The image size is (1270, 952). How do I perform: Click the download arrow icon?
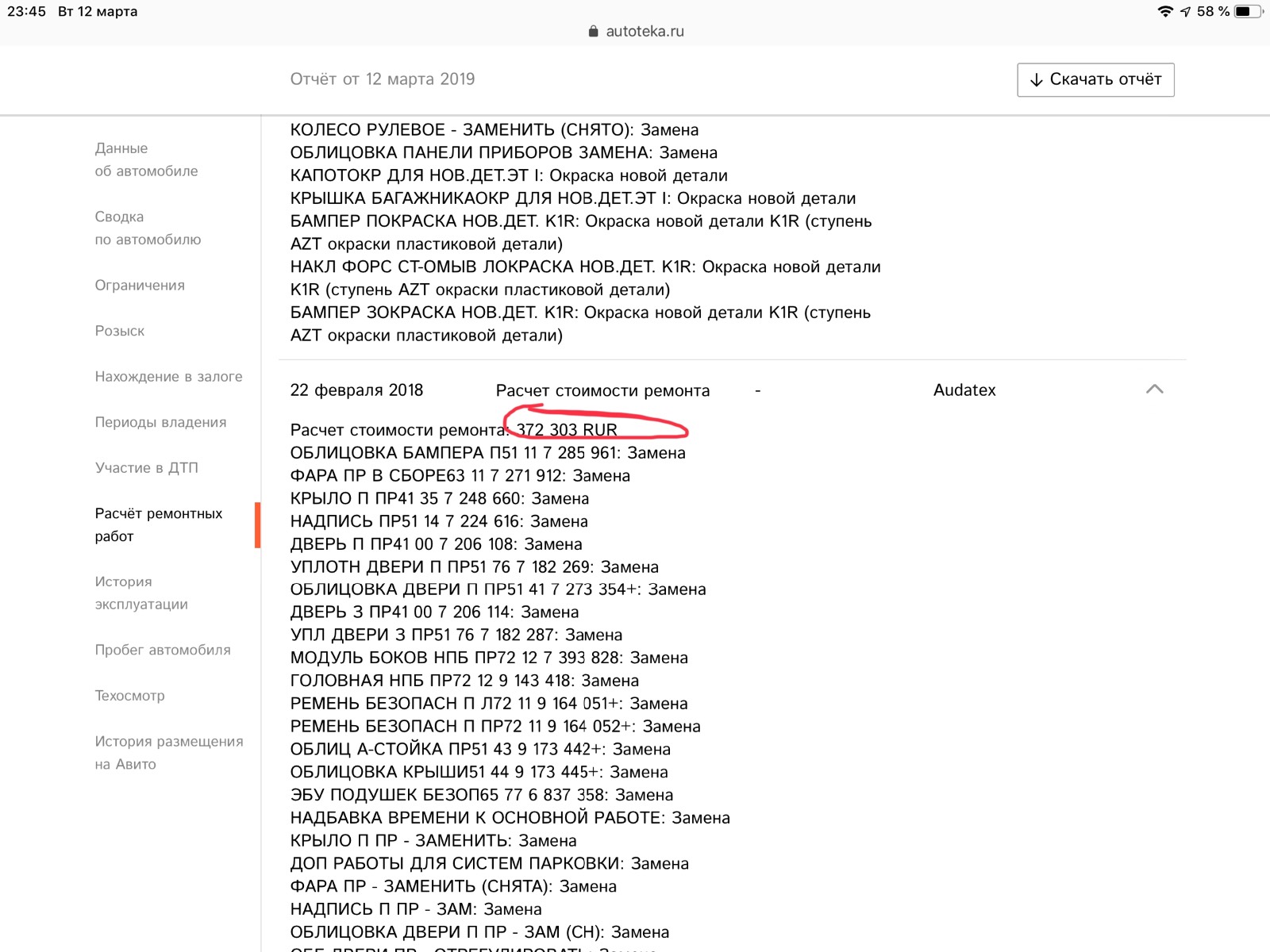tap(1036, 80)
